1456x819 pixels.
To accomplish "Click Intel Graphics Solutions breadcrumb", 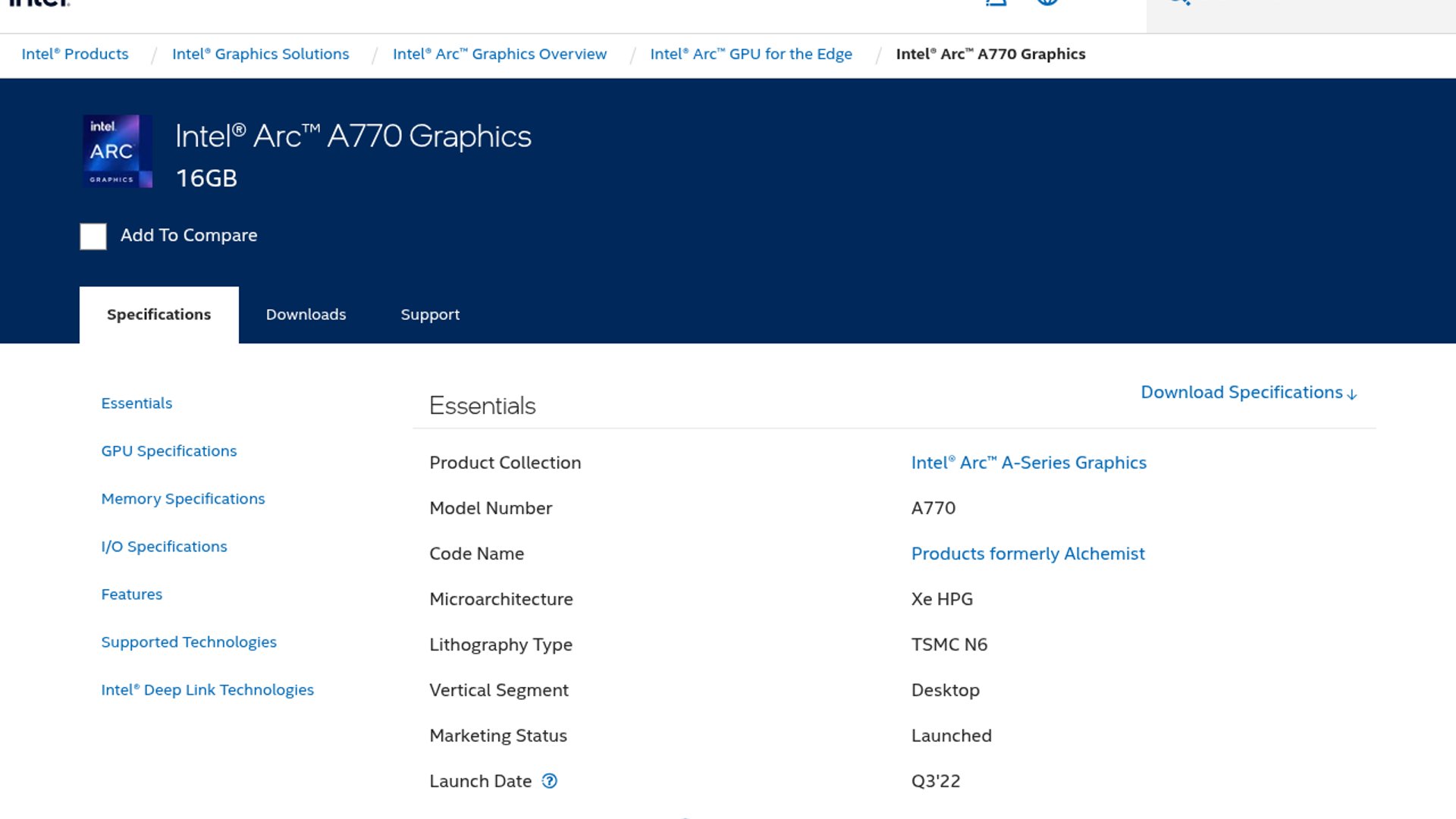I will pos(260,54).
